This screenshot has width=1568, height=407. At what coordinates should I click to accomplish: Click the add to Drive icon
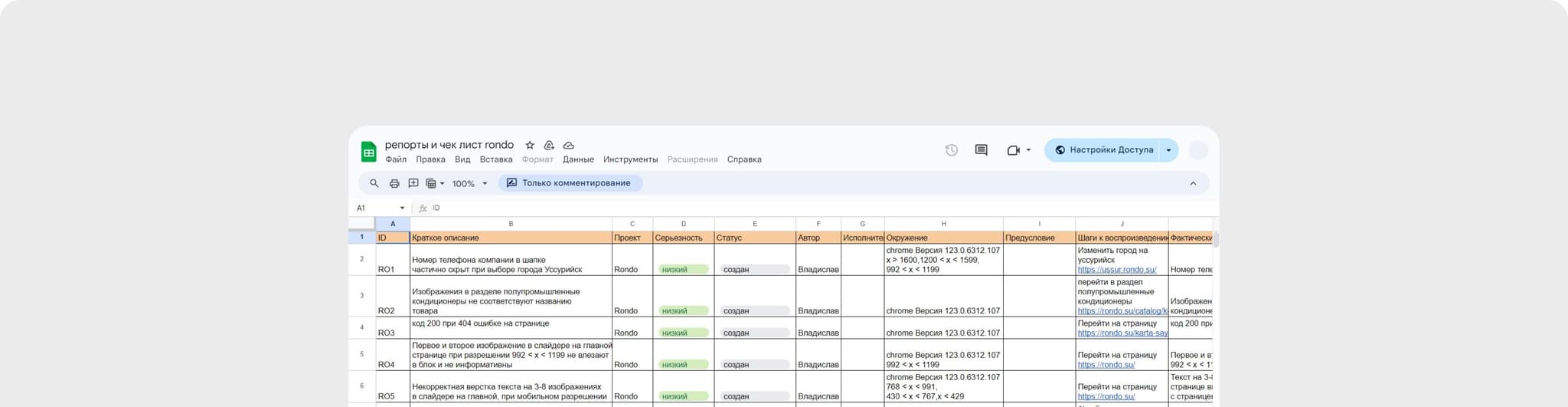549,145
